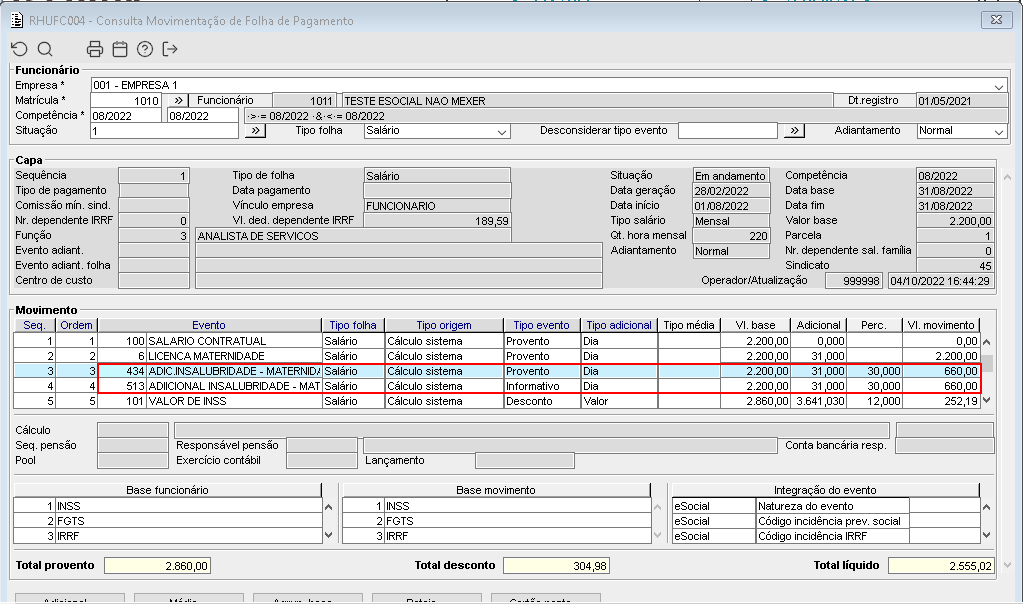Expand the Empresa dropdown

(999, 86)
